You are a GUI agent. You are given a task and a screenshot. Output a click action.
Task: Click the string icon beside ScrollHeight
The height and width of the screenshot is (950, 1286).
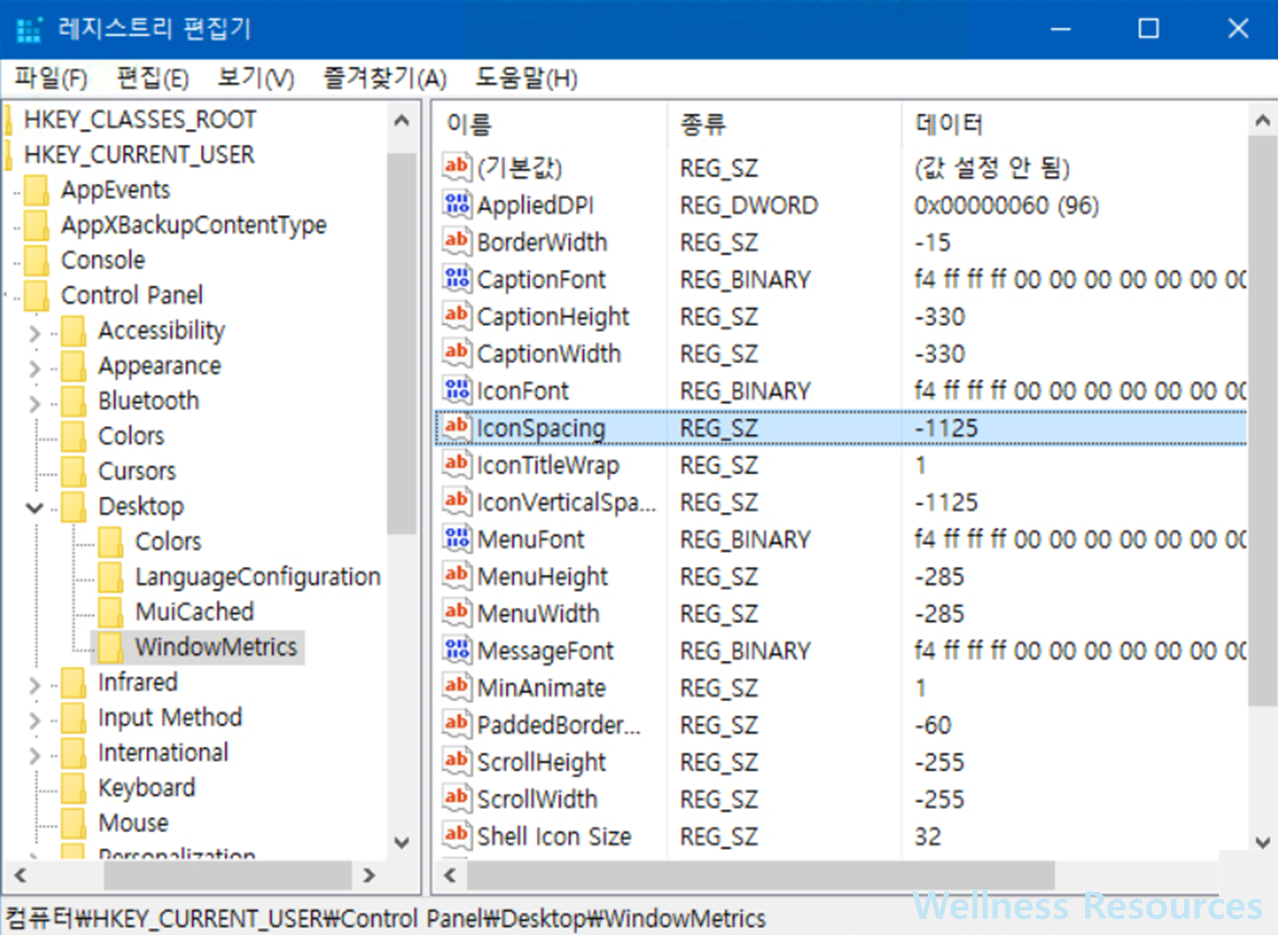(x=456, y=762)
